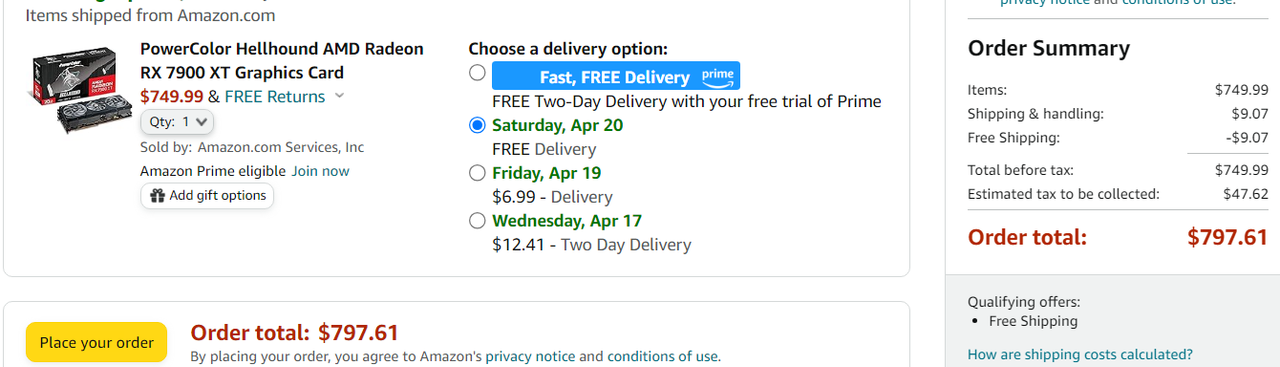Select Saturday, Apr 20 free delivery
1280x367 pixels.
[x=477, y=125]
